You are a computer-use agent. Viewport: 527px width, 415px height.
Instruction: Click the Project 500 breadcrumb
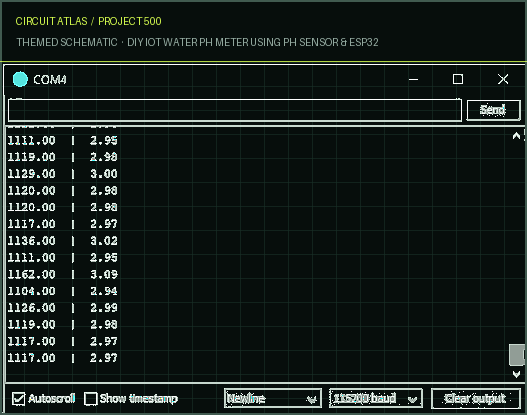pyautogui.click(x=130, y=21)
